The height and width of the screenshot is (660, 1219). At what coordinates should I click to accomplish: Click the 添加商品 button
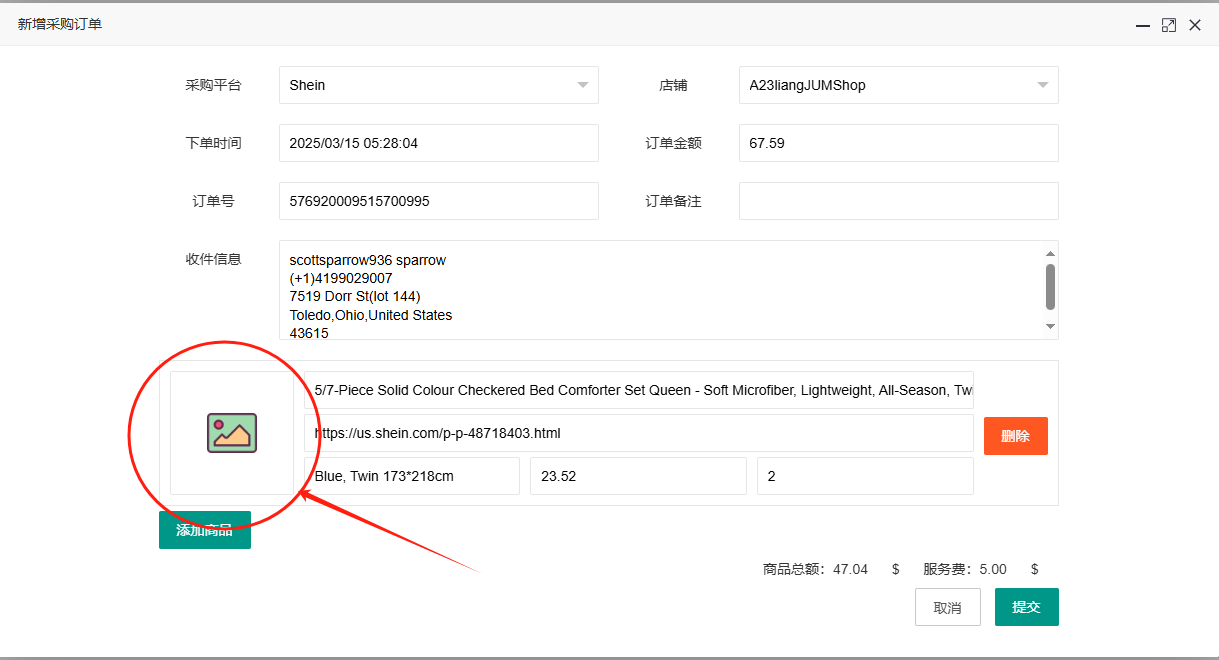click(x=205, y=530)
